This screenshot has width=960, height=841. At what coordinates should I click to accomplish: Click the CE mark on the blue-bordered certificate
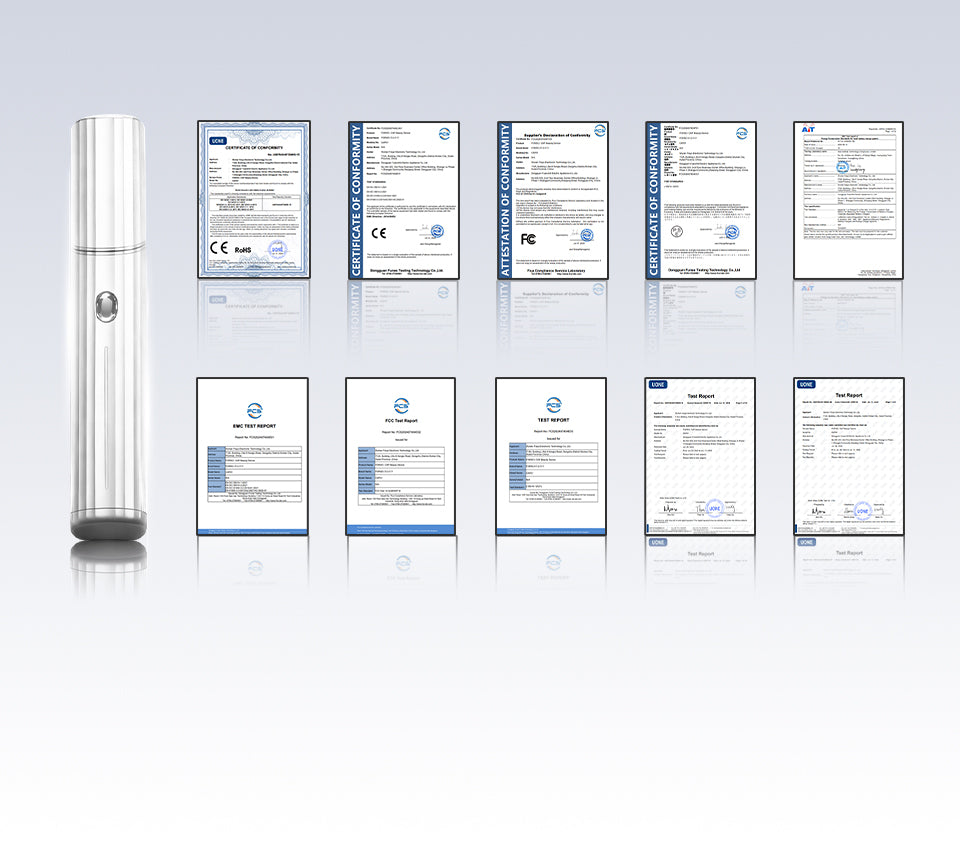219,249
